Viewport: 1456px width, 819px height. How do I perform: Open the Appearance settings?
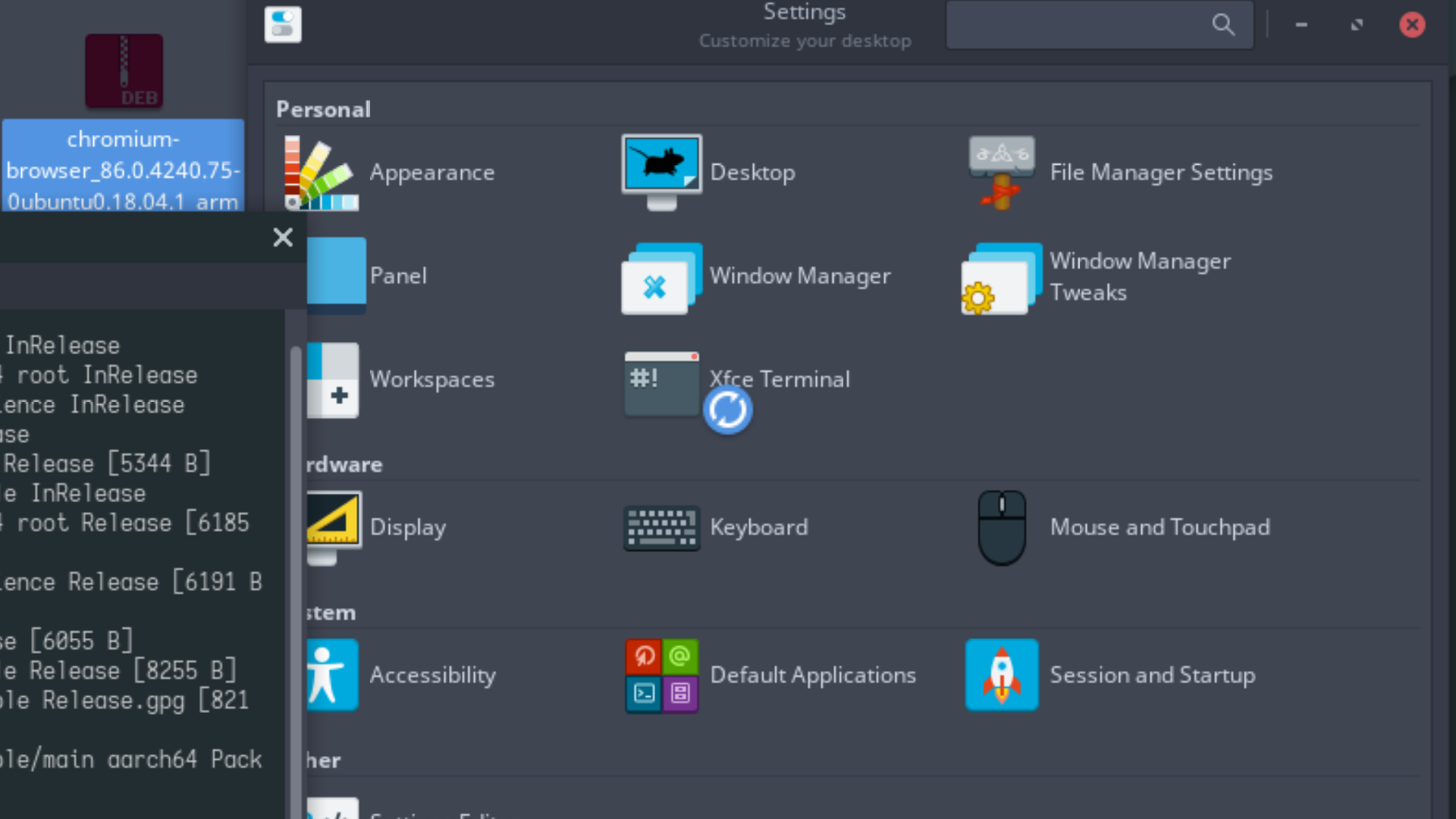click(432, 172)
